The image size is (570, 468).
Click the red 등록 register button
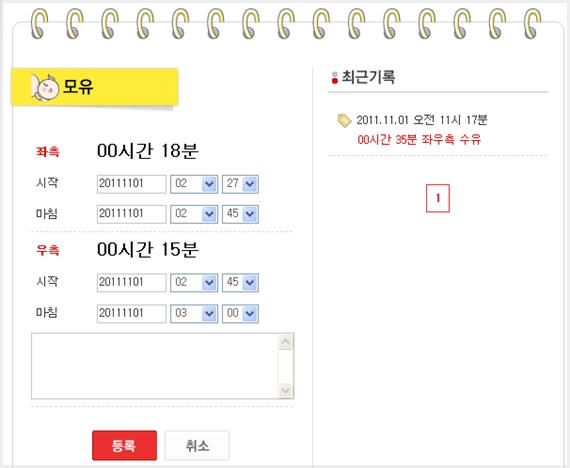tap(124, 445)
